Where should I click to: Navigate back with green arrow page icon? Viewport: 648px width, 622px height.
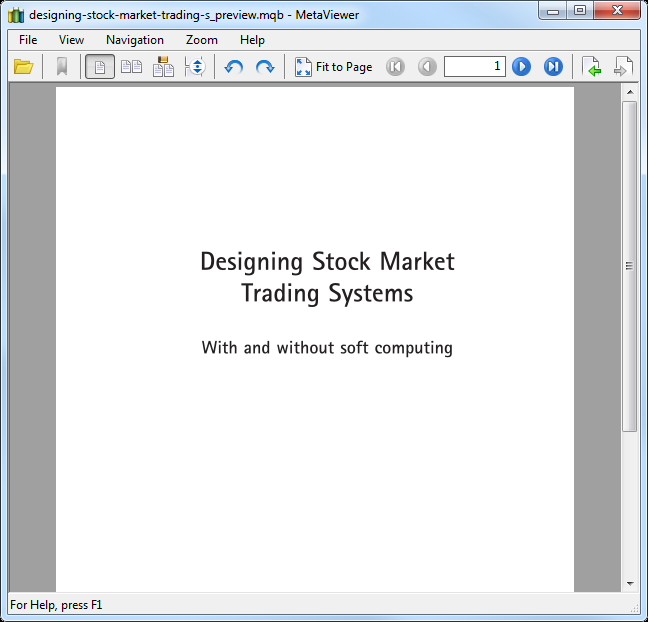coord(592,67)
